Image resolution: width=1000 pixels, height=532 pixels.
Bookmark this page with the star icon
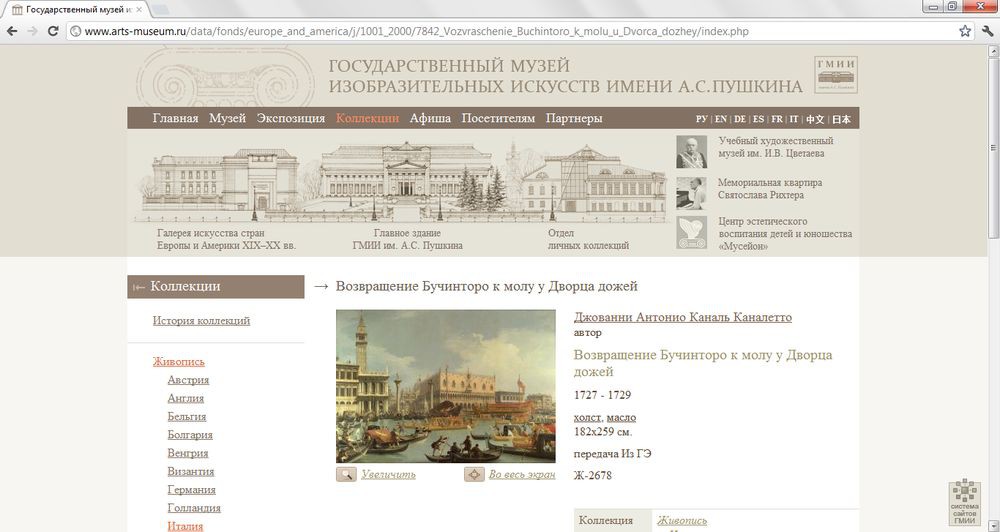(x=965, y=31)
